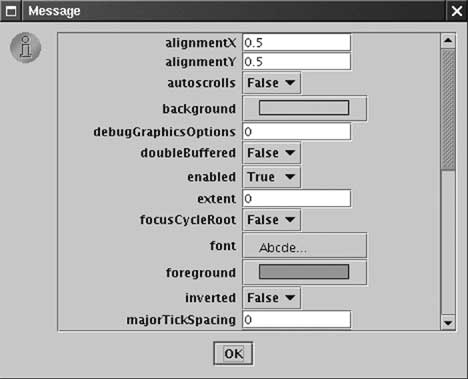
Task: Focus the debugGraphicsOptions field
Action: (297, 132)
